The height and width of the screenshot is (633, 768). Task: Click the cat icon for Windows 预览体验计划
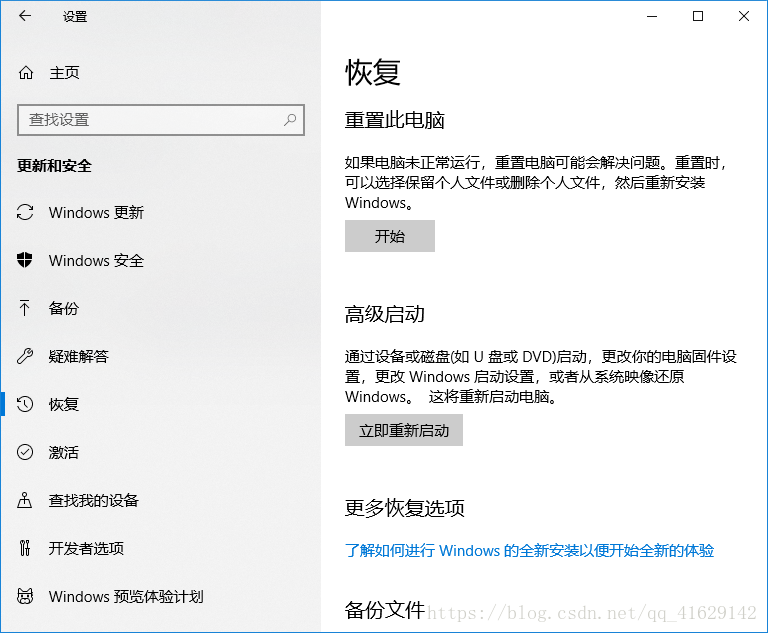pyautogui.click(x=25, y=596)
